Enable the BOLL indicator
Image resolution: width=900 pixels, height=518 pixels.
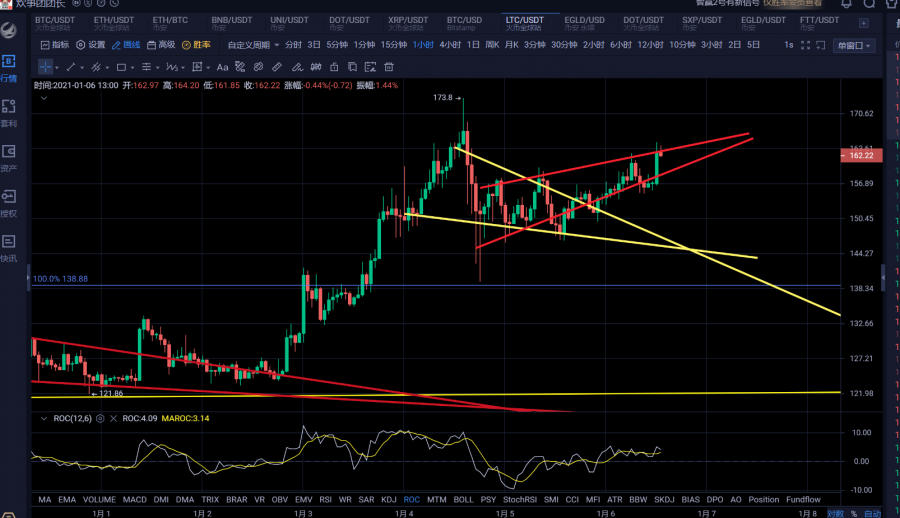463,500
